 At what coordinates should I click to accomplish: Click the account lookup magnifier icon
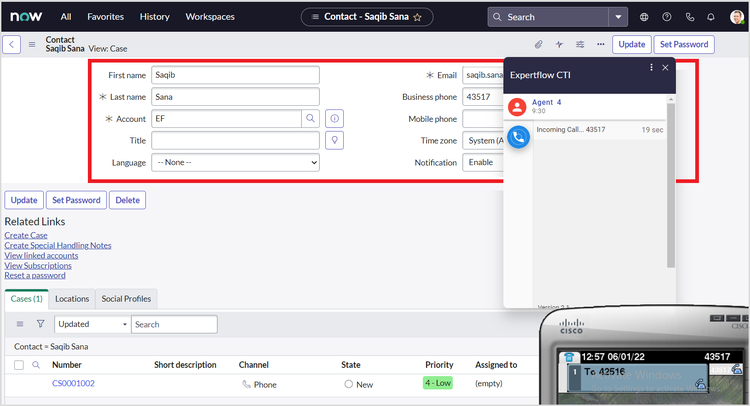point(311,118)
